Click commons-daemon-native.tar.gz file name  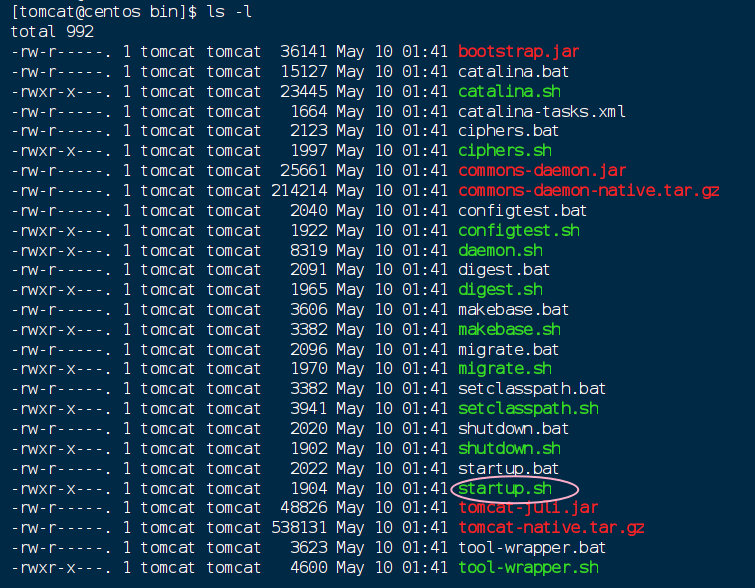pyautogui.click(x=588, y=191)
